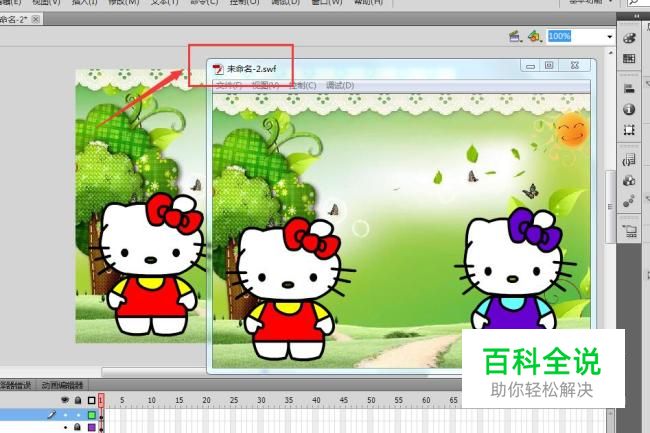Viewport: 650px width, 433px height.
Task: Open Debug menu in swf preview window
Action: click(340, 85)
